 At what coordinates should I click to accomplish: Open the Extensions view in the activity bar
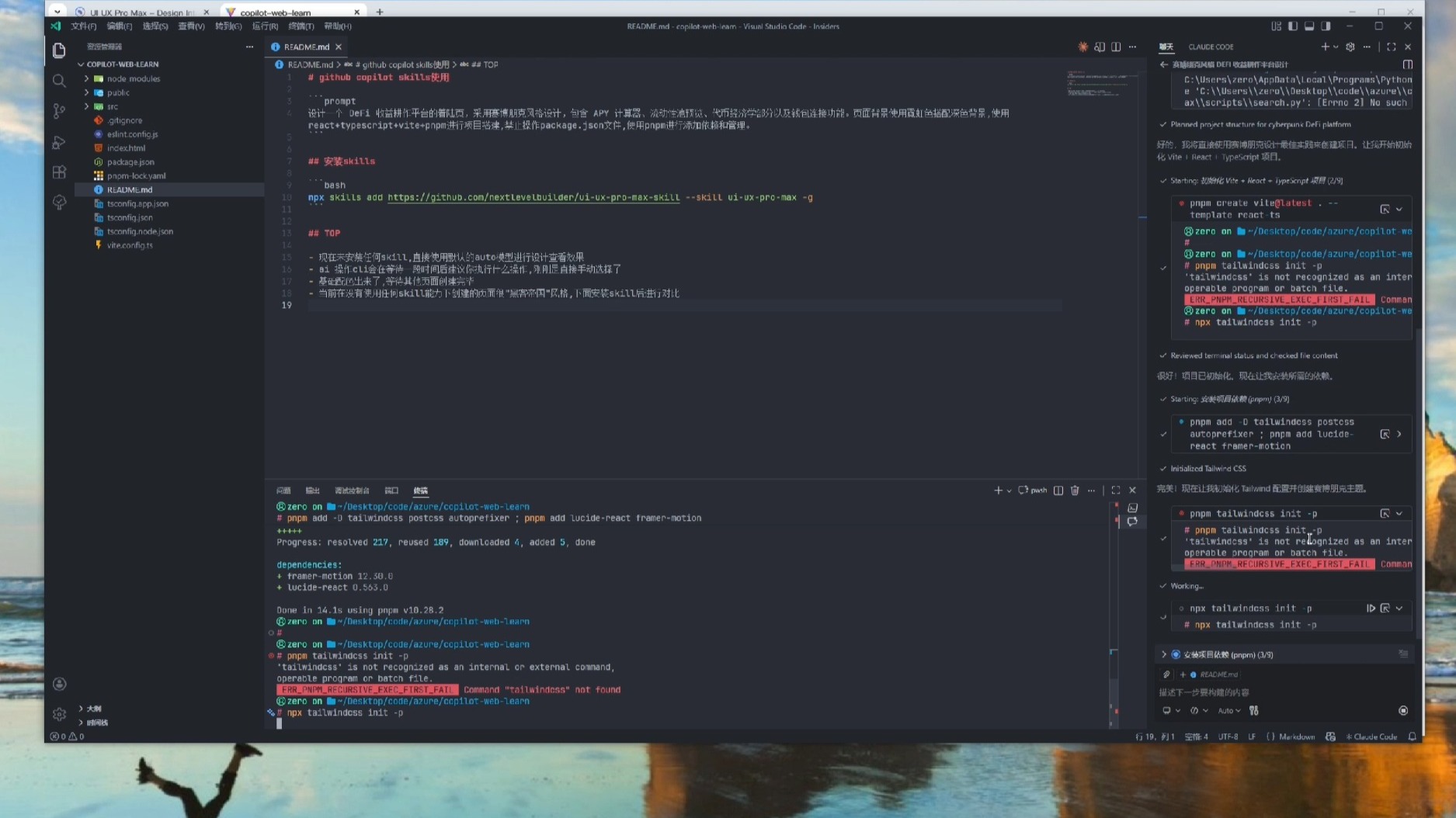tap(59, 172)
